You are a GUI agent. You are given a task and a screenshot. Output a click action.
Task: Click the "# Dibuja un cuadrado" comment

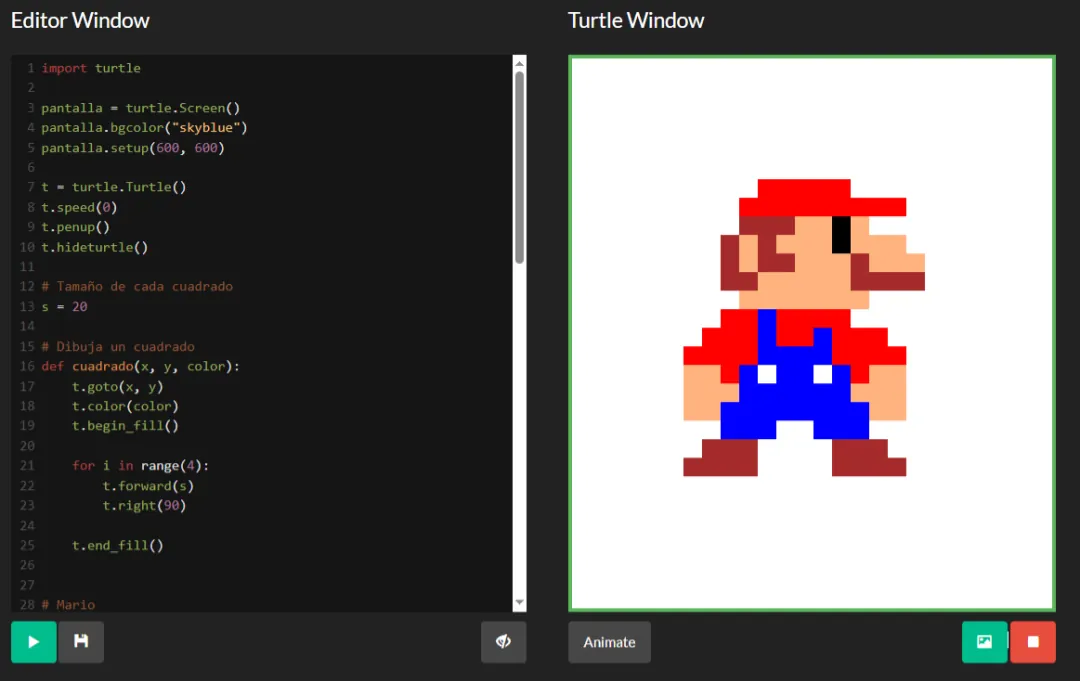(x=118, y=346)
